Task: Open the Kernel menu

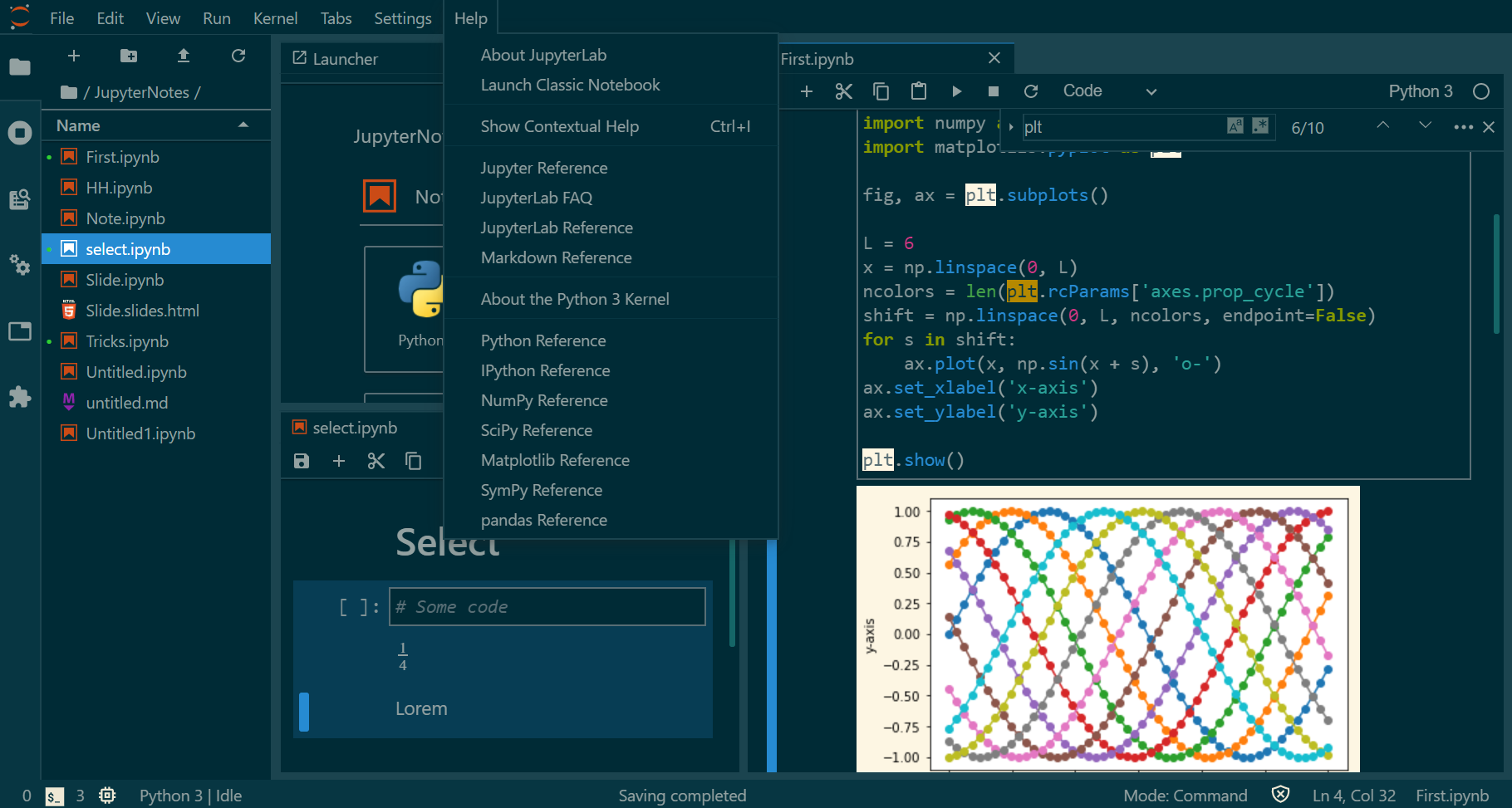Action: 275,18
